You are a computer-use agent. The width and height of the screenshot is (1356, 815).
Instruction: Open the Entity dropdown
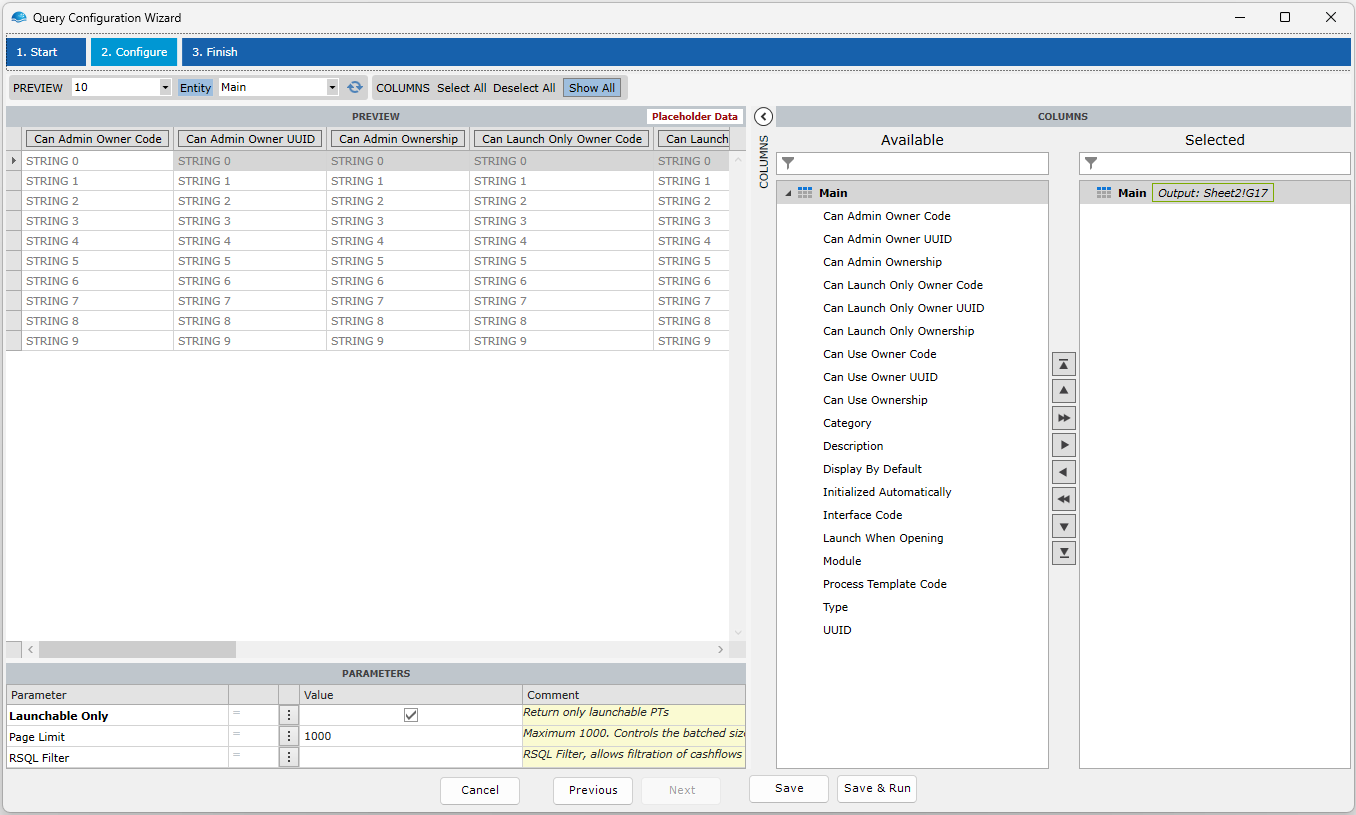[x=333, y=88]
